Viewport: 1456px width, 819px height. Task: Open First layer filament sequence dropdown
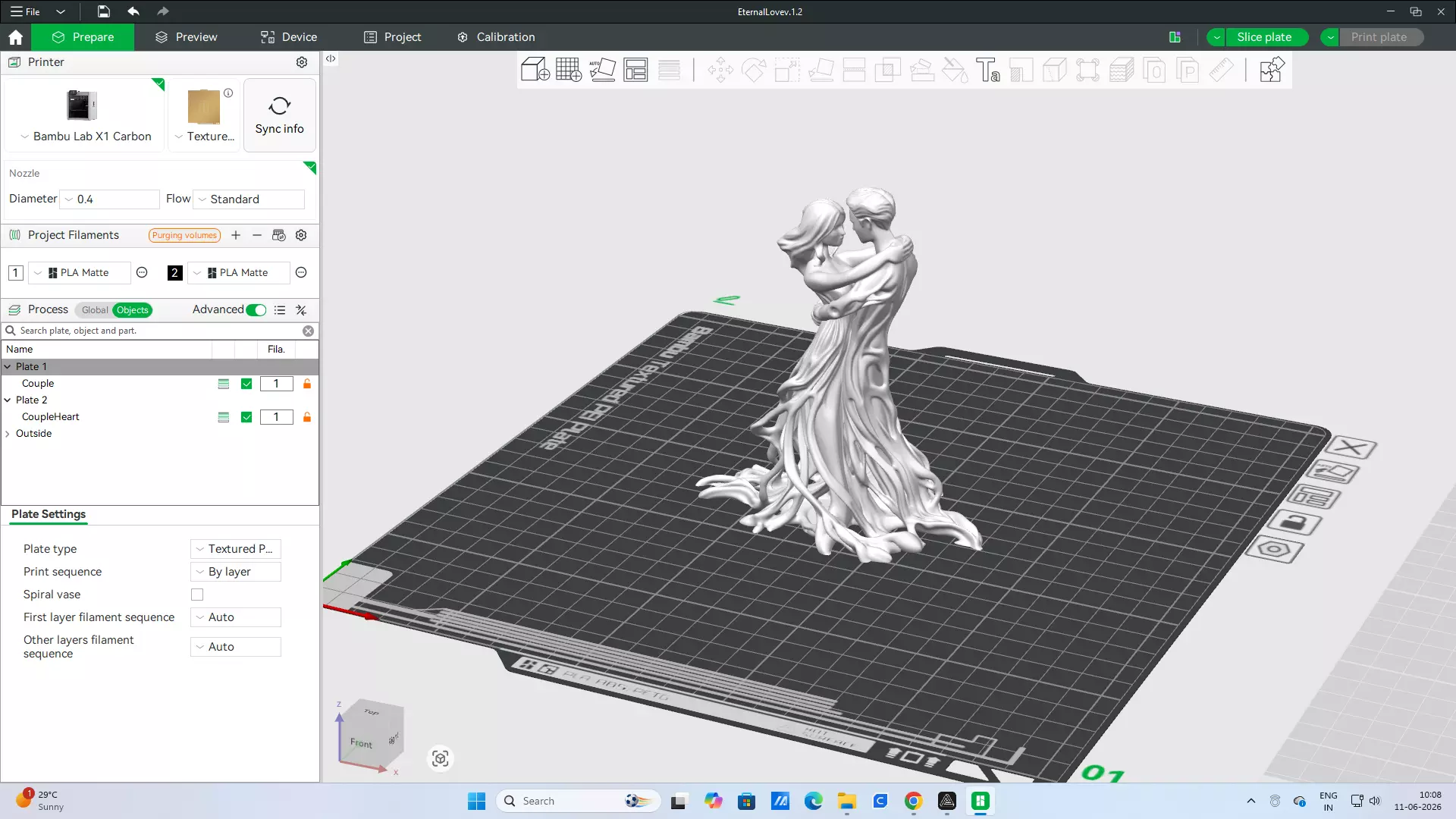[235, 617]
